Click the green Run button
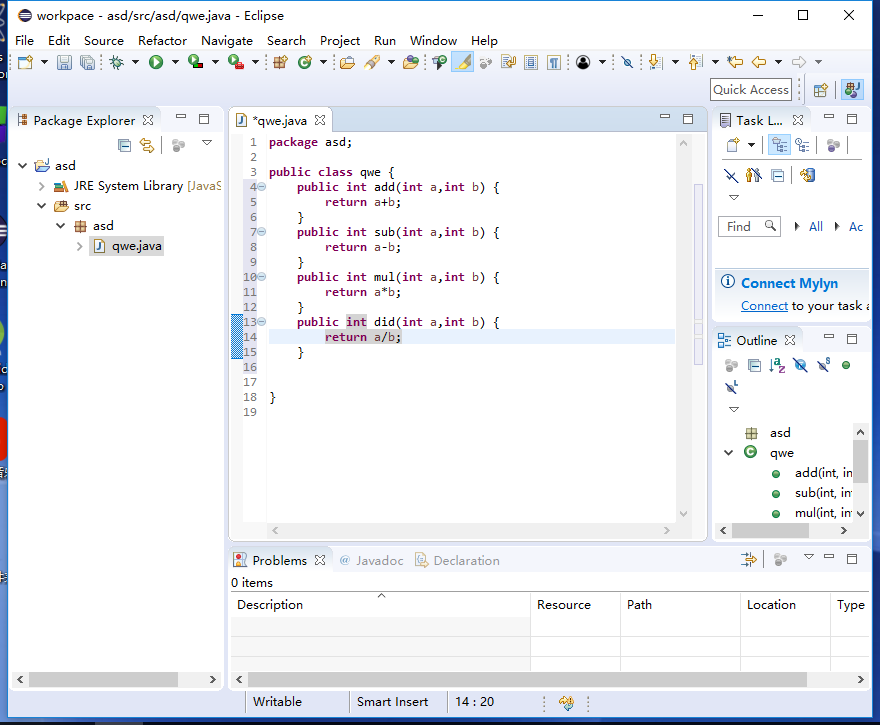Viewport: 880px width, 725px height. [156, 62]
